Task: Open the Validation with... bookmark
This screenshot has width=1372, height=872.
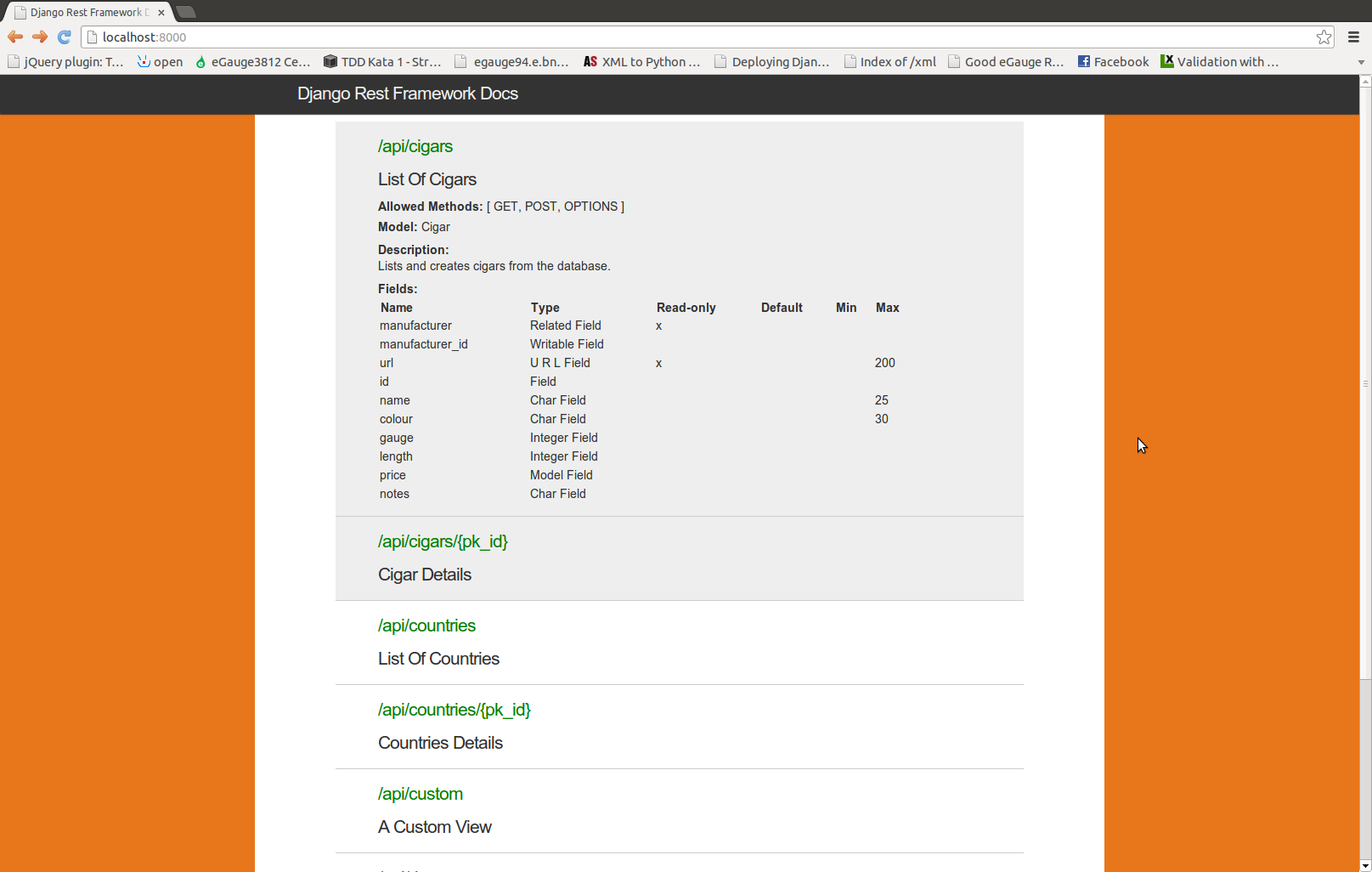Action: pos(1219,62)
